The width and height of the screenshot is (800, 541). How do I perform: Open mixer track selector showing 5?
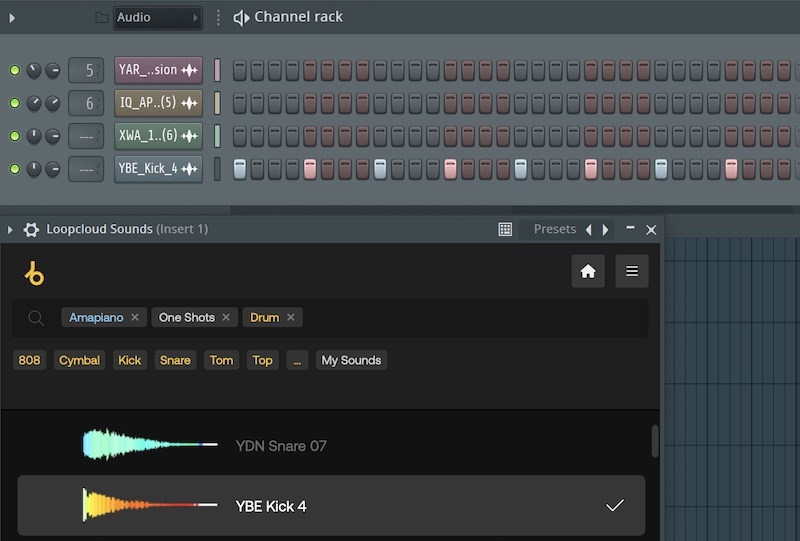click(86, 70)
